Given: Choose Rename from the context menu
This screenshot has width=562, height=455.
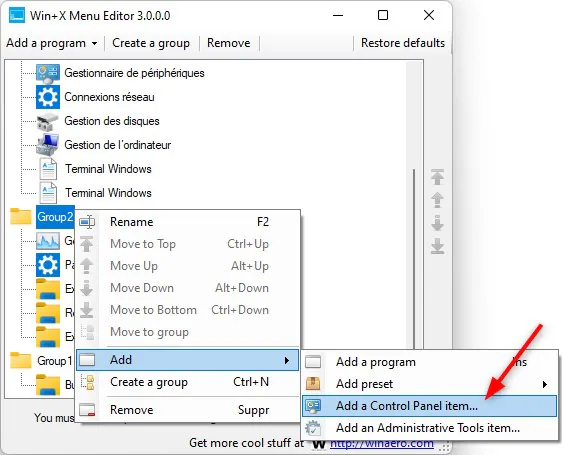Looking at the screenshot, I should [x=188, y=222].
